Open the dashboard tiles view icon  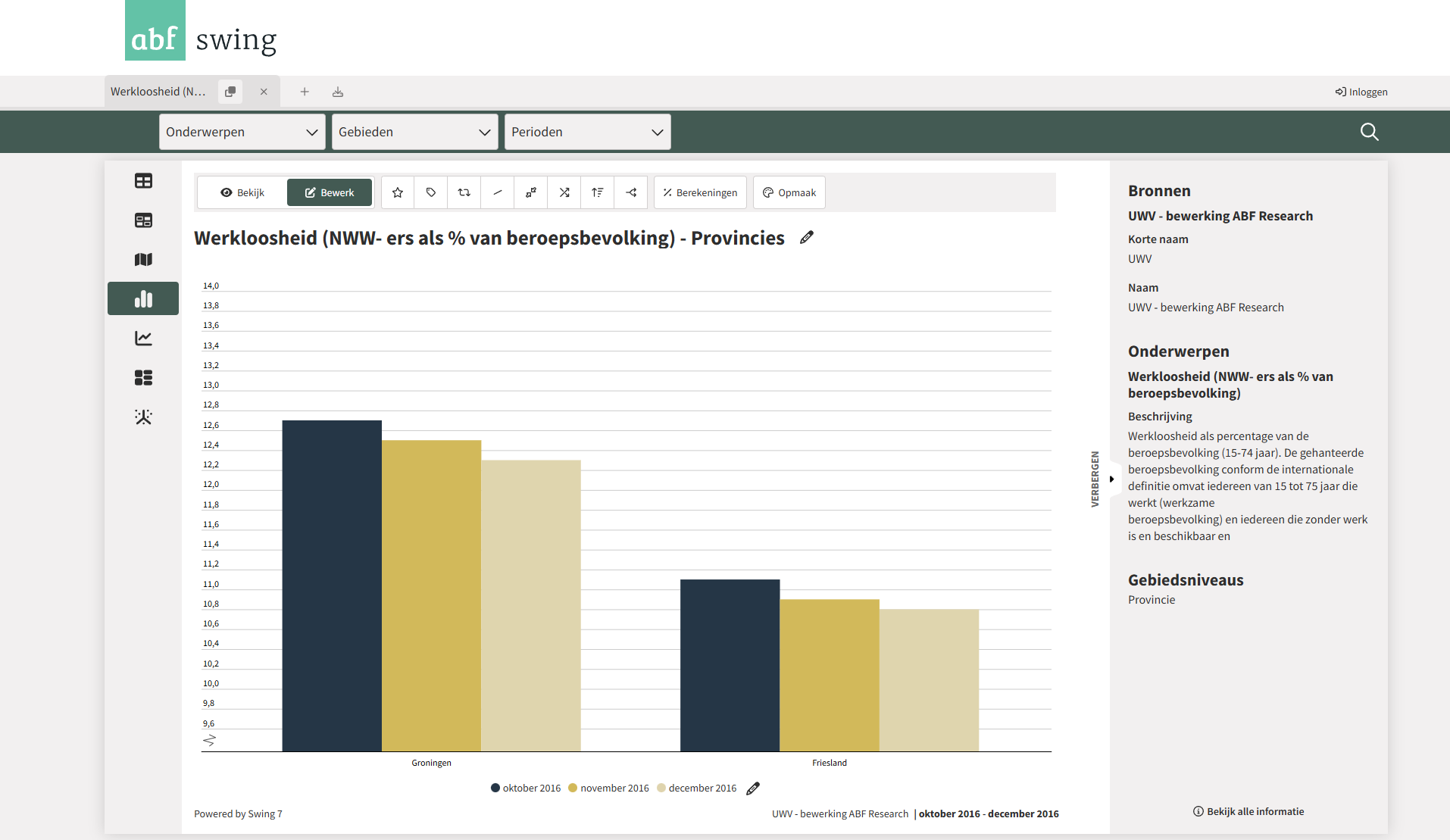(143, 378)
